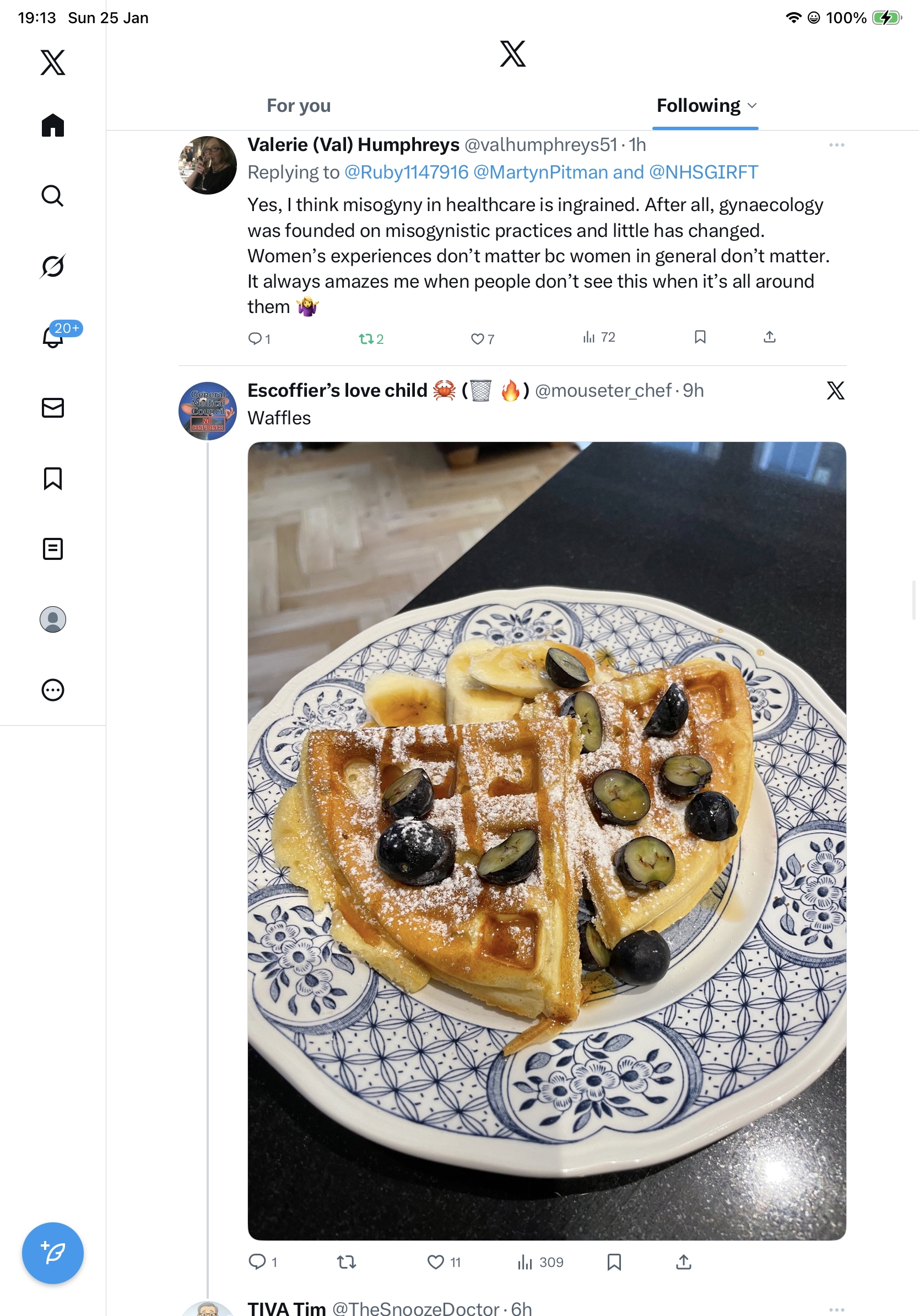This screenshot has width=919, height=1316.
Task: Open Grok from the sidebar
Action: [53, 266]
